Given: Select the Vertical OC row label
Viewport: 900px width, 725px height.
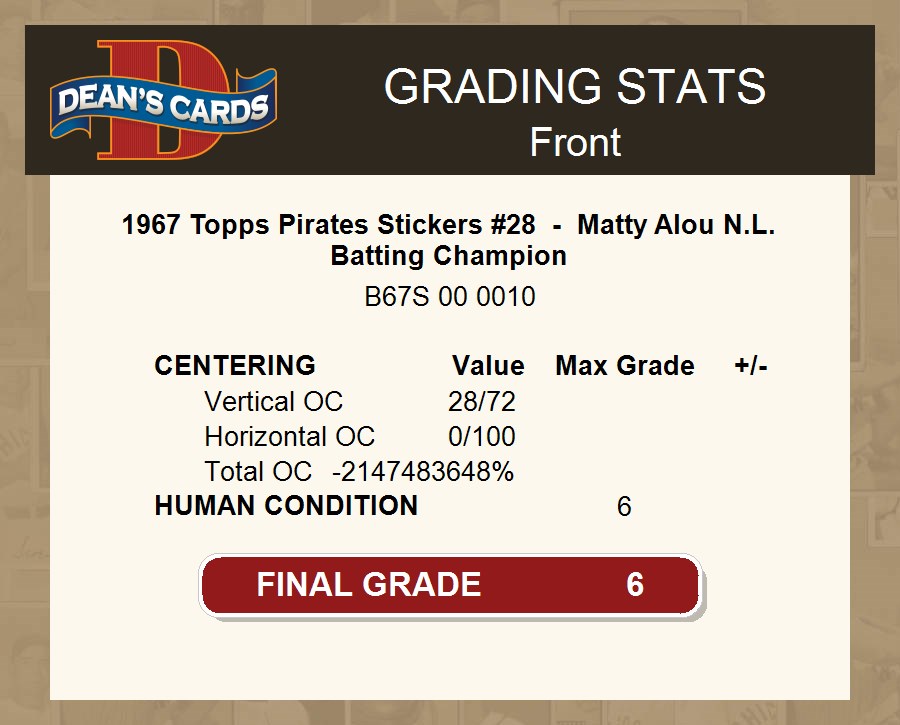Looking at the screenshot, I should tap(273, 401).
